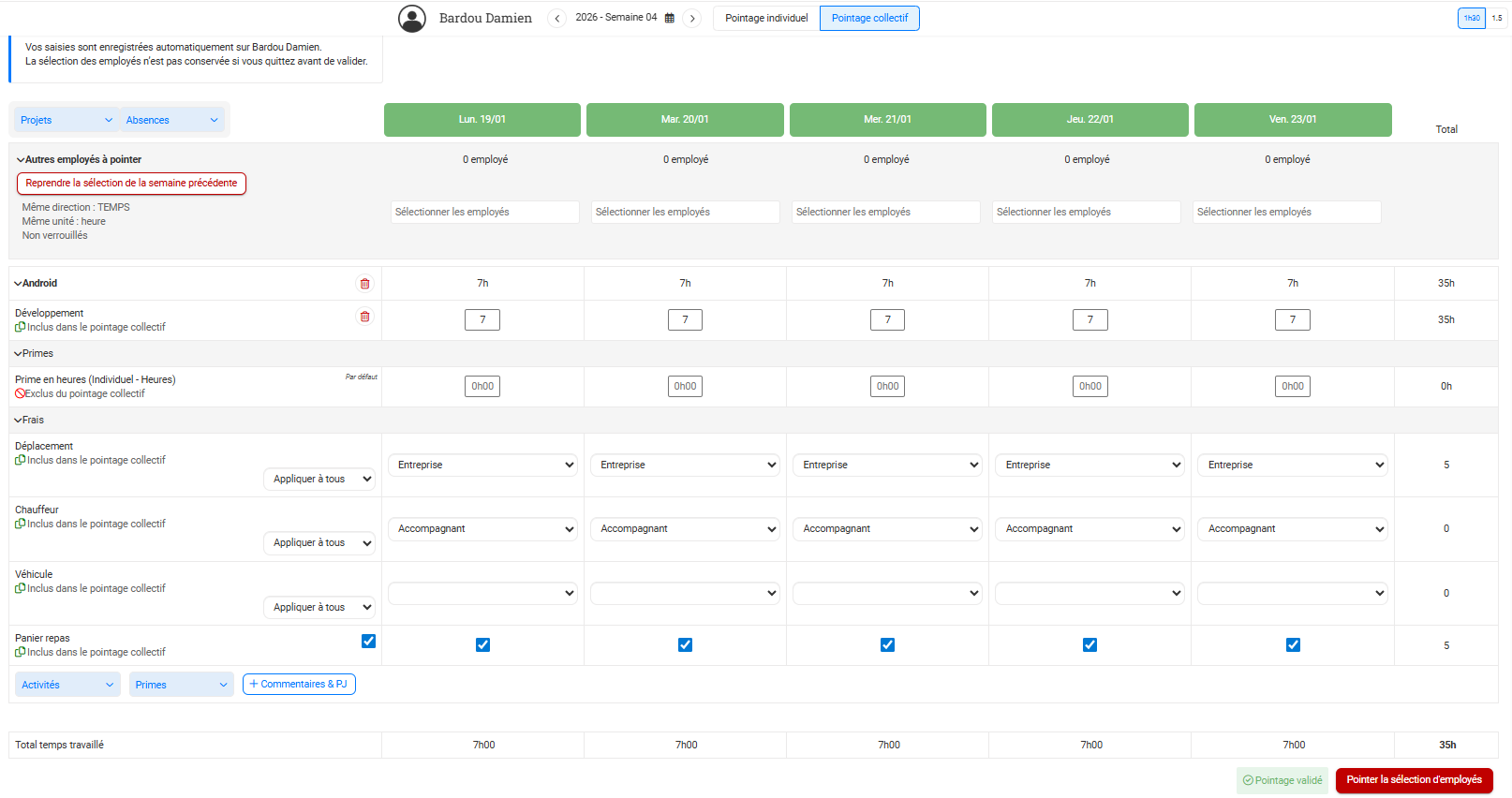Delete the Android project with the trash icon
Image resolution: width=1512 pixels, height=798 pixels.
[x=365, y=284]
